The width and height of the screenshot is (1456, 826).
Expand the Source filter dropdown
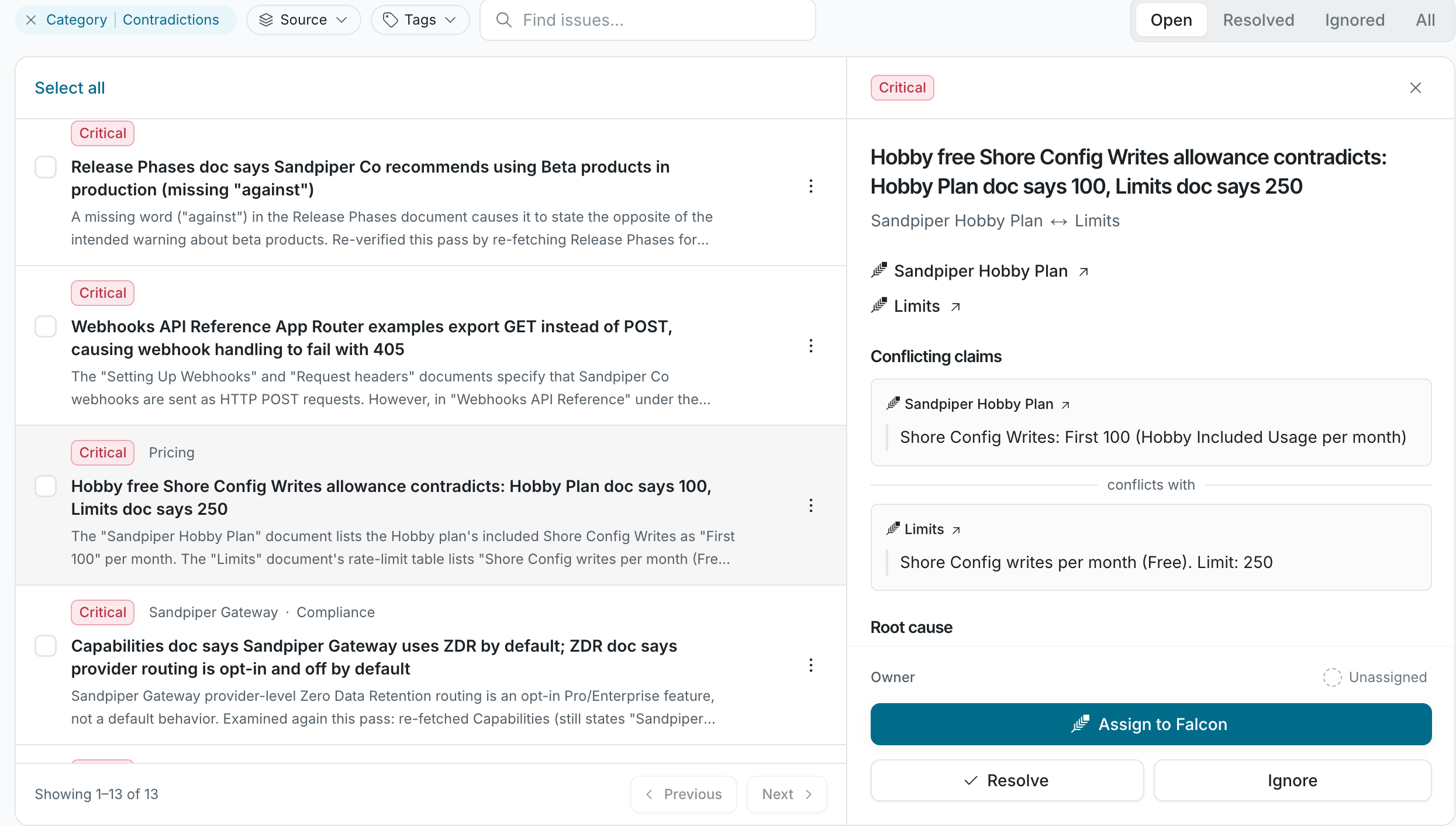coord(303,20)
